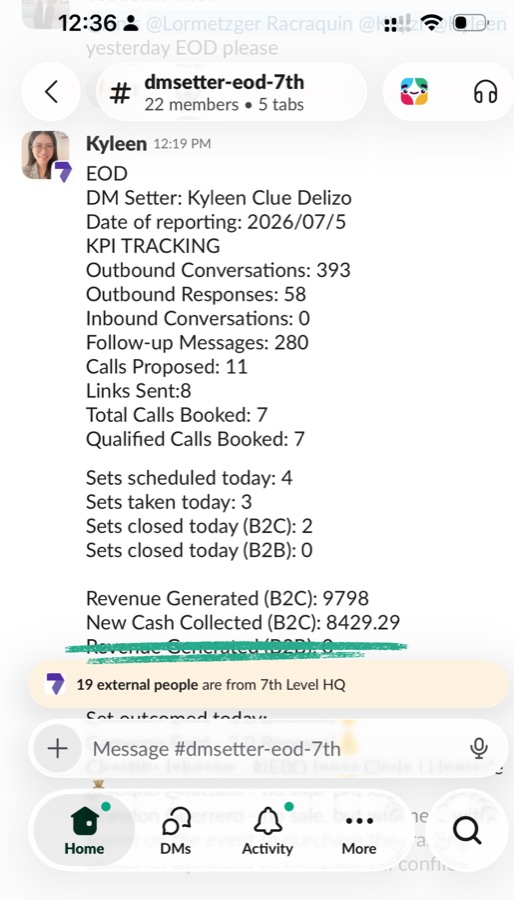514x900 pixels.
Task: Go to the Activity tab
Action: click(x=267, y=830)
